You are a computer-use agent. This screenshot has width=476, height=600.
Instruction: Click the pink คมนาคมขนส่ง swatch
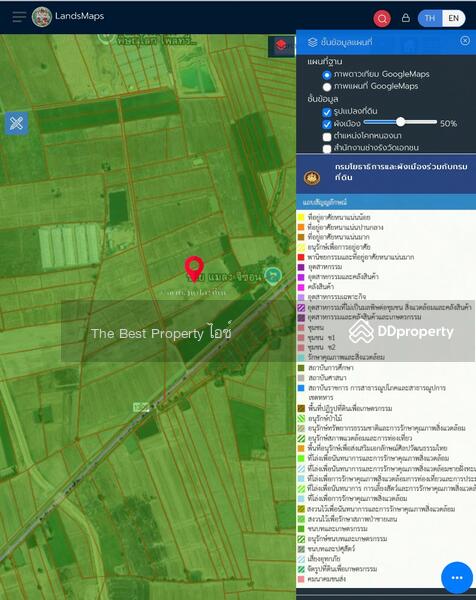[301, 579]
